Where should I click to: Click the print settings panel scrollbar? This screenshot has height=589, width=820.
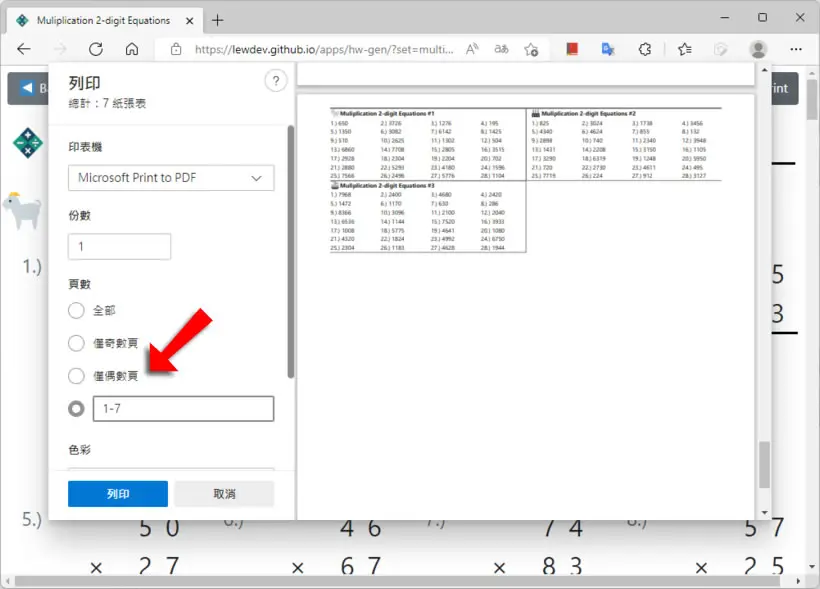coord(291,251)
